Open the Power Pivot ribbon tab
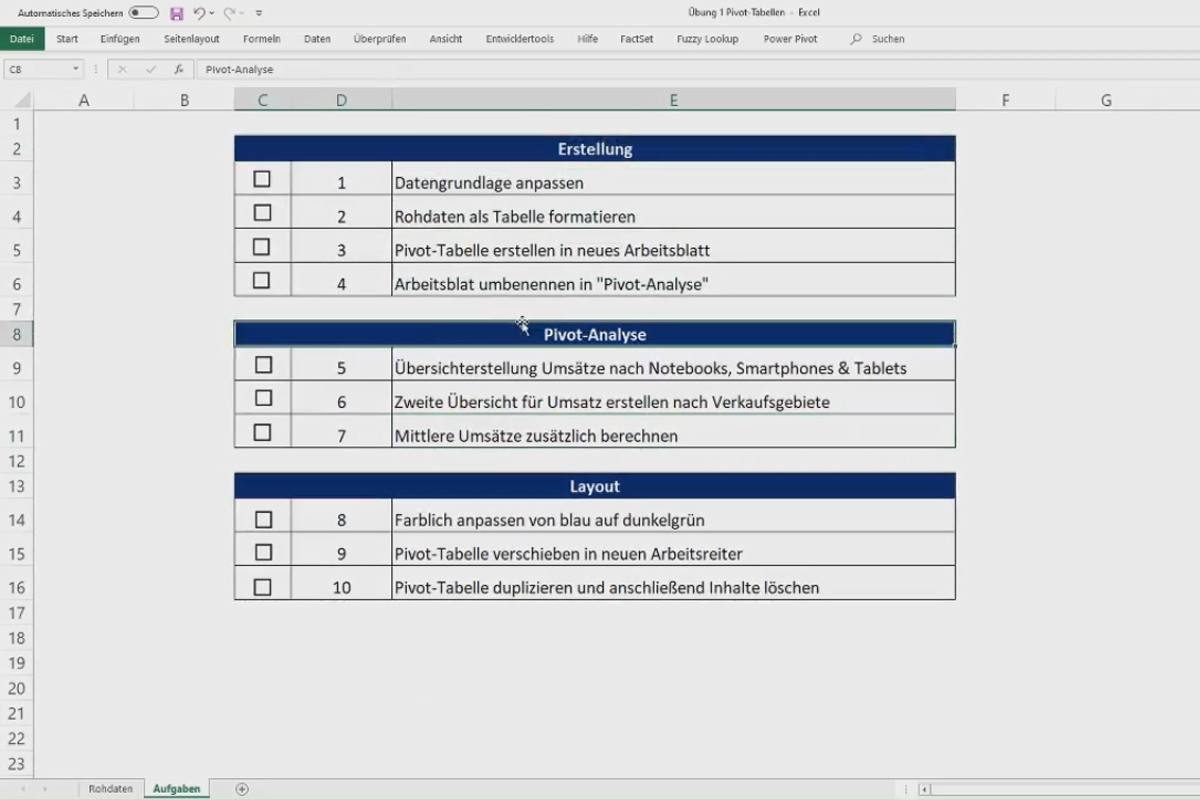Image resolution: width=1200 pixels, height=800 pixels. (x=791, y=39)
